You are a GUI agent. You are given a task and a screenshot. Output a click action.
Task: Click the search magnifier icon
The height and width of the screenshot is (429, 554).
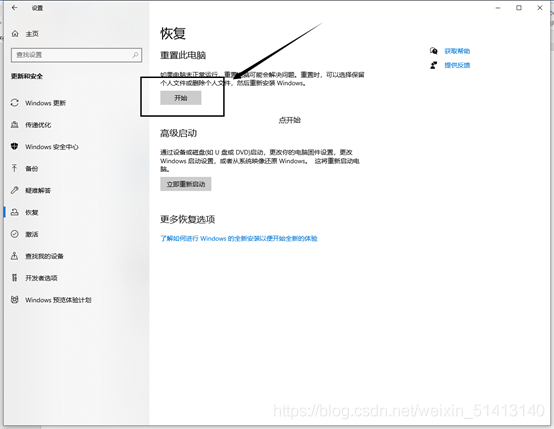click(135, 55)
